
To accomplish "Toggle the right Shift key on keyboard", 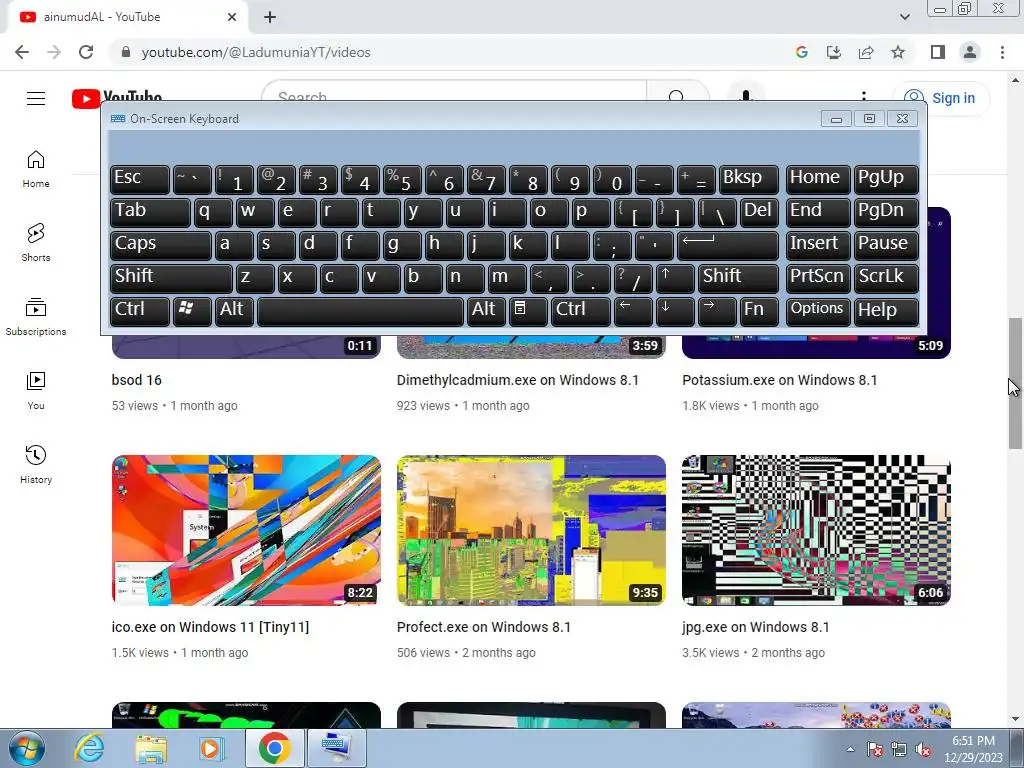I will click(738, 278).
